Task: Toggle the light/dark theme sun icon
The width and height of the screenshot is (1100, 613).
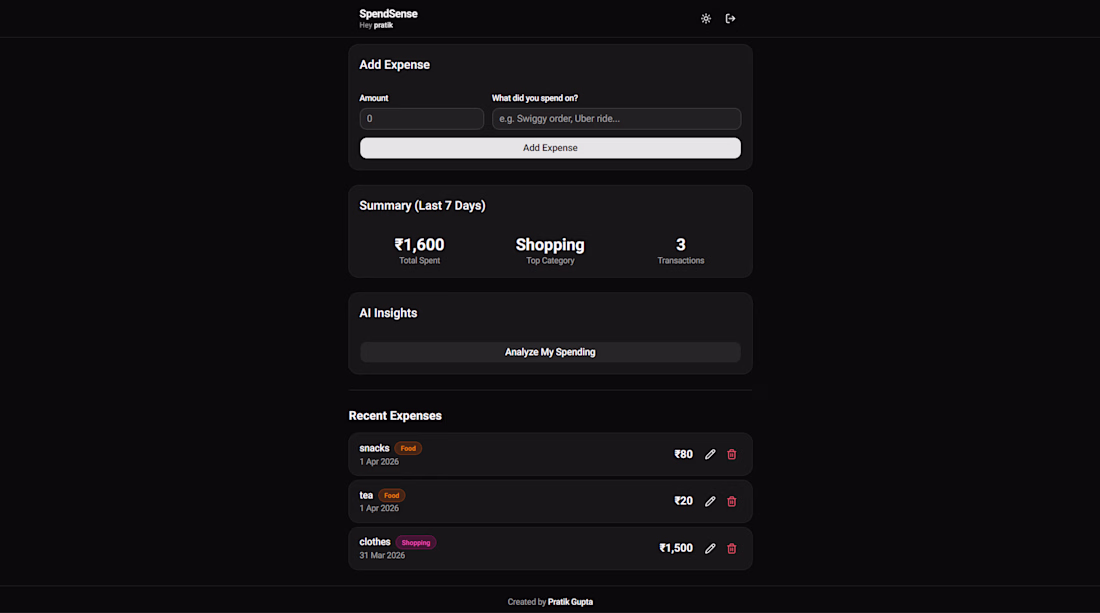Action: pos(706,19)
